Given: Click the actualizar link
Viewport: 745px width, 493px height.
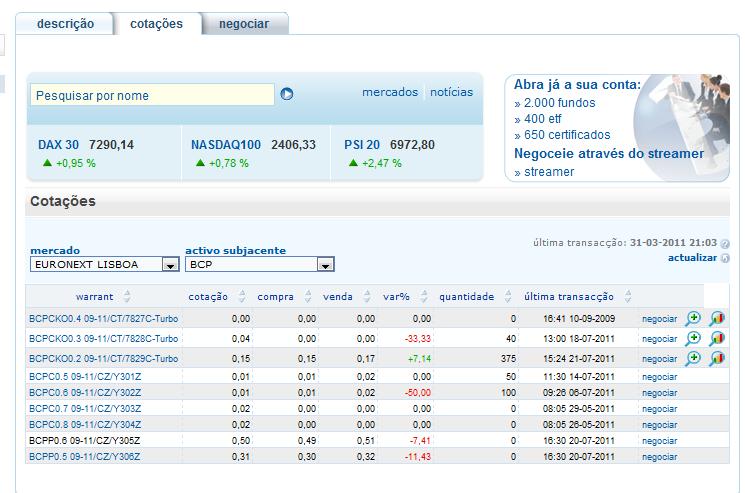Looking at the screenshot, I should coord(692,258).
